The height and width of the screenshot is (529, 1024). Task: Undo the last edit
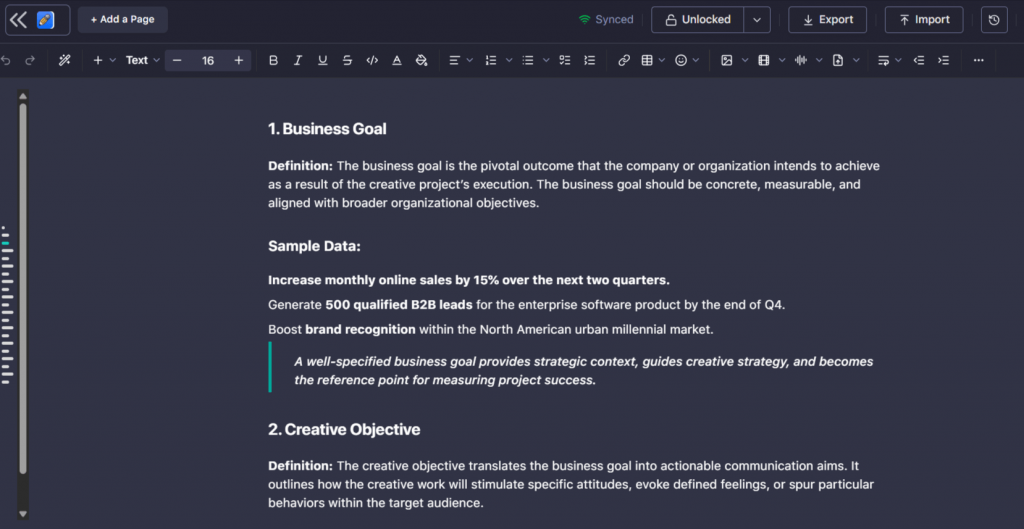(7, 60)
